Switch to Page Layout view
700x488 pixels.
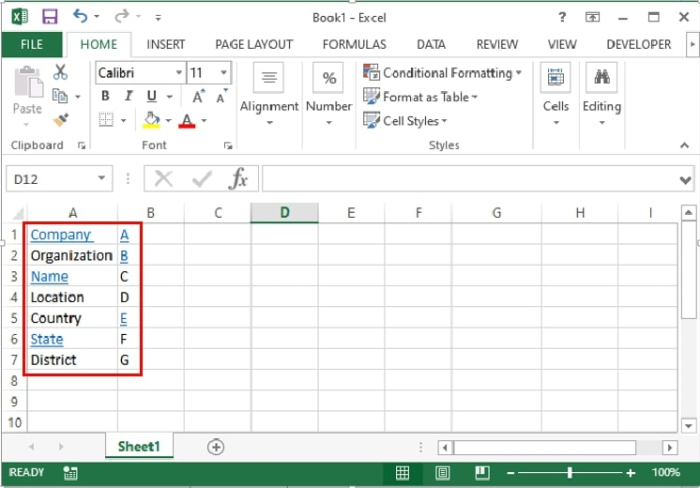coord(442,472)
